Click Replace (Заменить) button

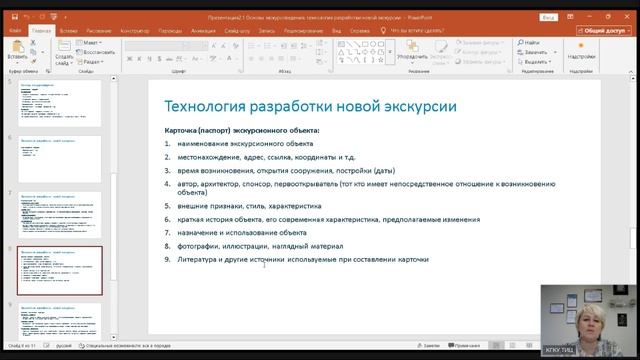533,52
